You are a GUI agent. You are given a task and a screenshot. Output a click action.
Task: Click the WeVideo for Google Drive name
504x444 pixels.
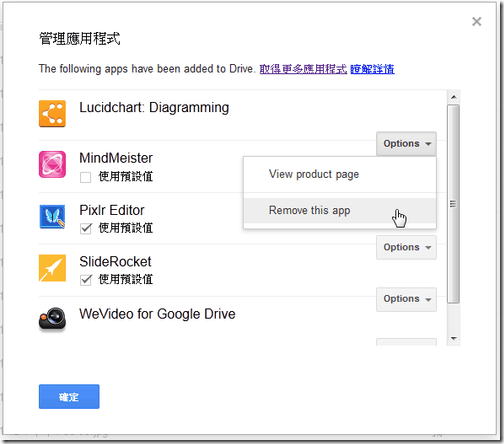pos(157,314)
